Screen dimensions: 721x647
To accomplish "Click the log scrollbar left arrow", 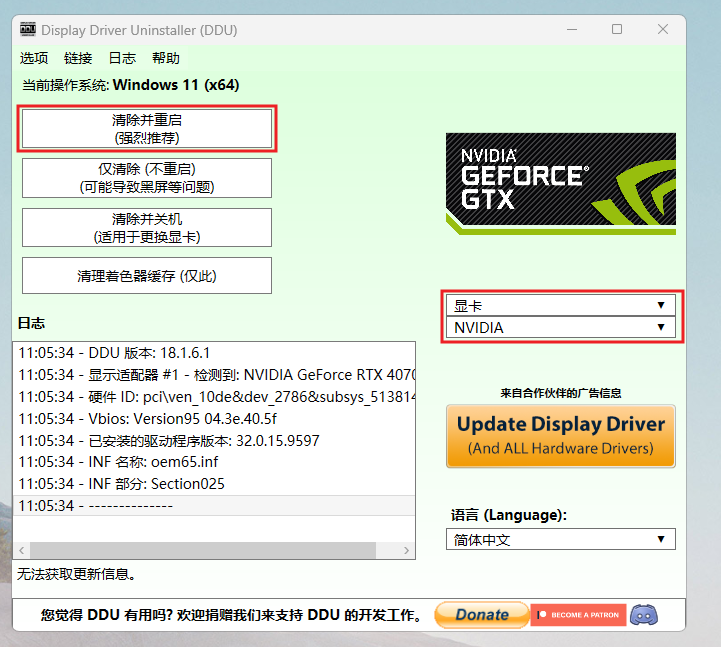I will (22, 550).
